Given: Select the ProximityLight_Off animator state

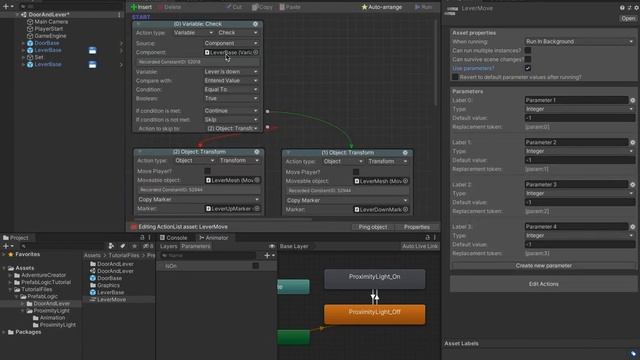Looking at the screenshot, I should pyautogui.click(x=374, y=314).
